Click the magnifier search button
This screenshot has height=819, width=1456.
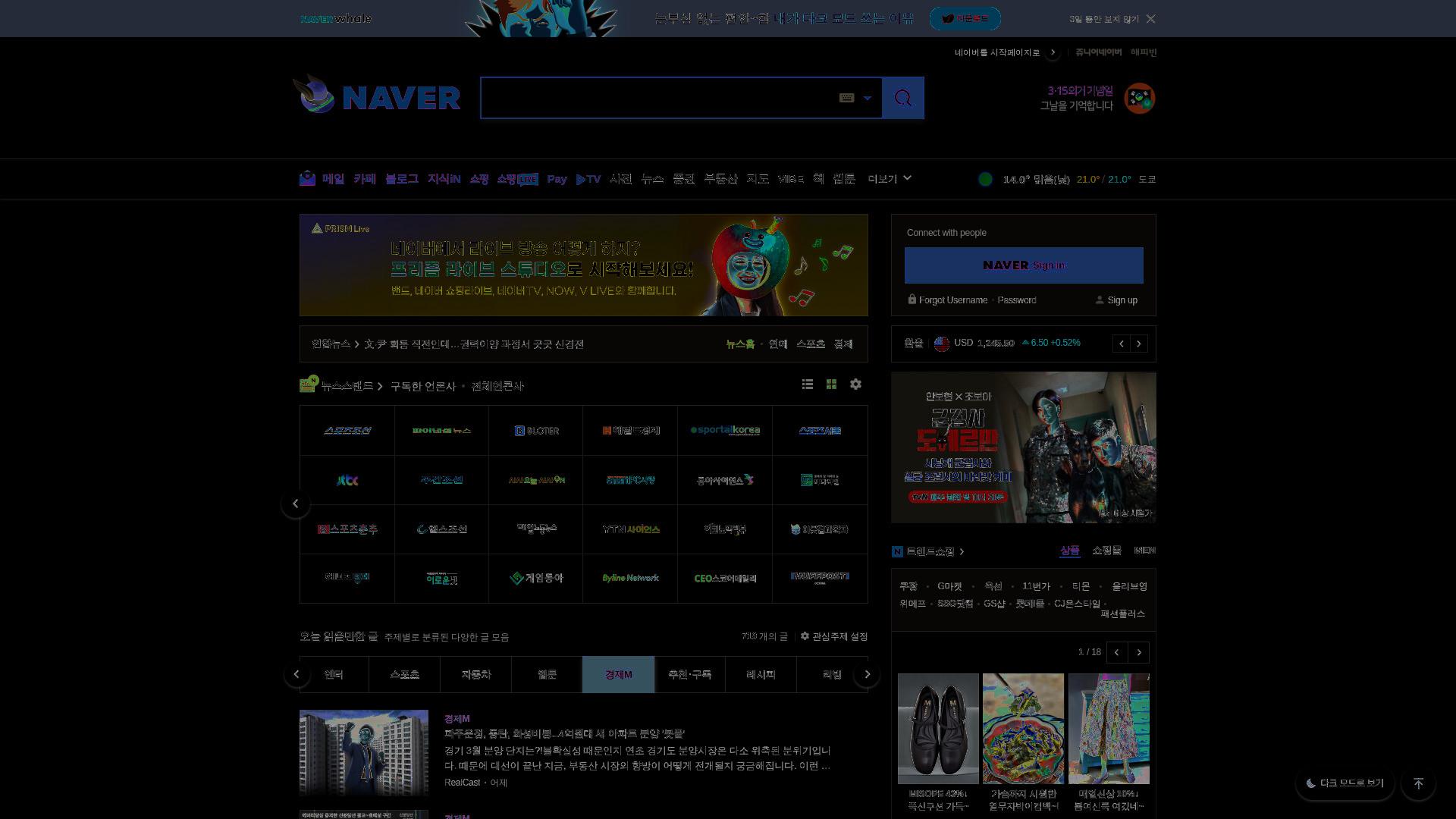click(x=902, y=98)
